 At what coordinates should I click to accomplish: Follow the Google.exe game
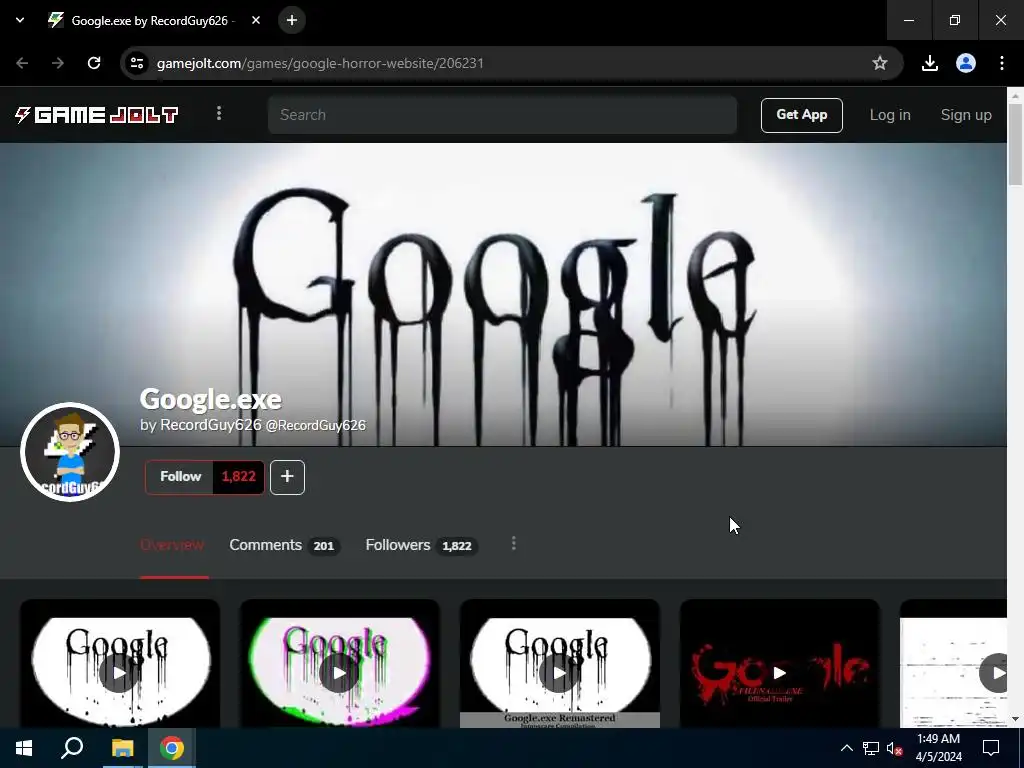tap(180, 477)
